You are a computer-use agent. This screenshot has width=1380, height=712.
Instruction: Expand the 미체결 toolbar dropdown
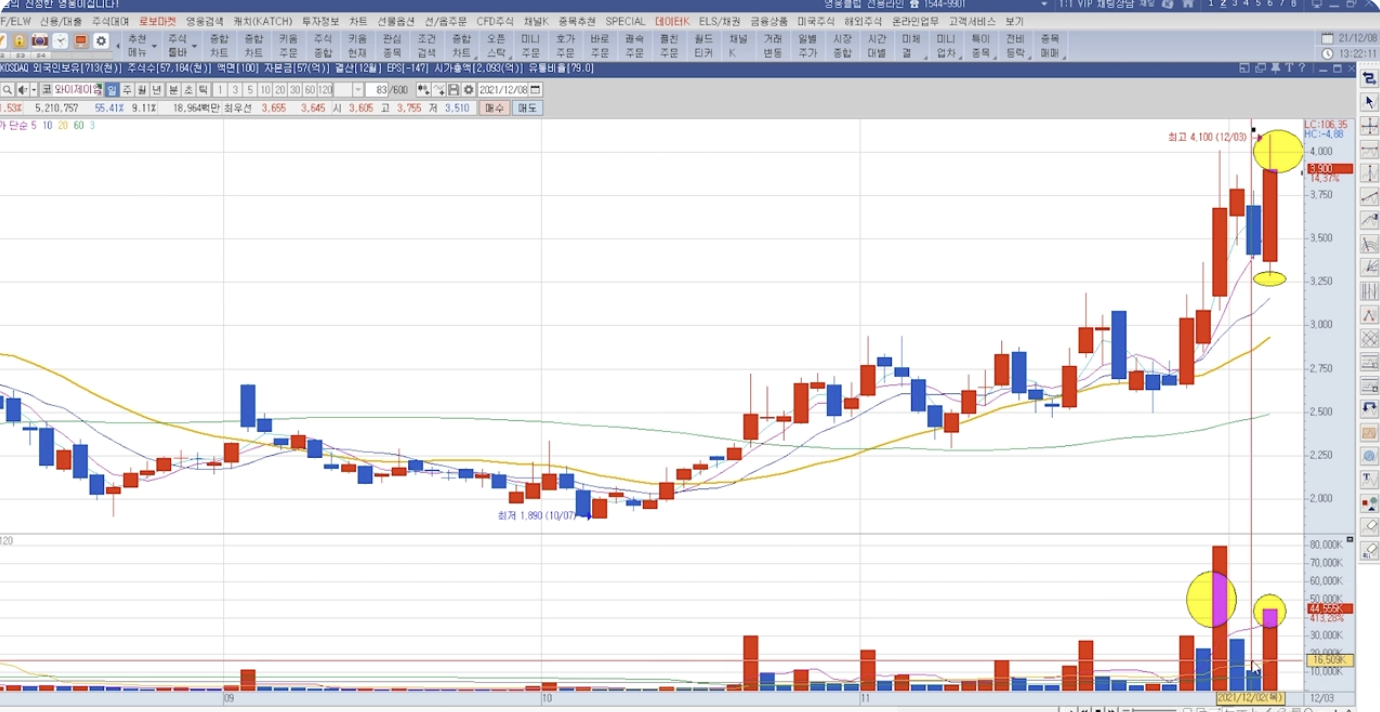(x=924, y=57)
